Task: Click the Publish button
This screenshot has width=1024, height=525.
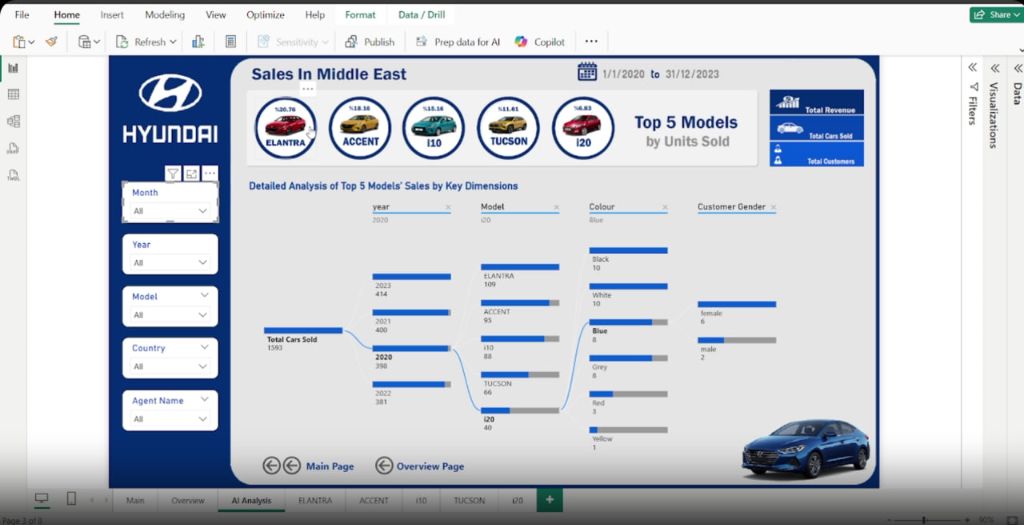Action: click(x=370, y=42)
